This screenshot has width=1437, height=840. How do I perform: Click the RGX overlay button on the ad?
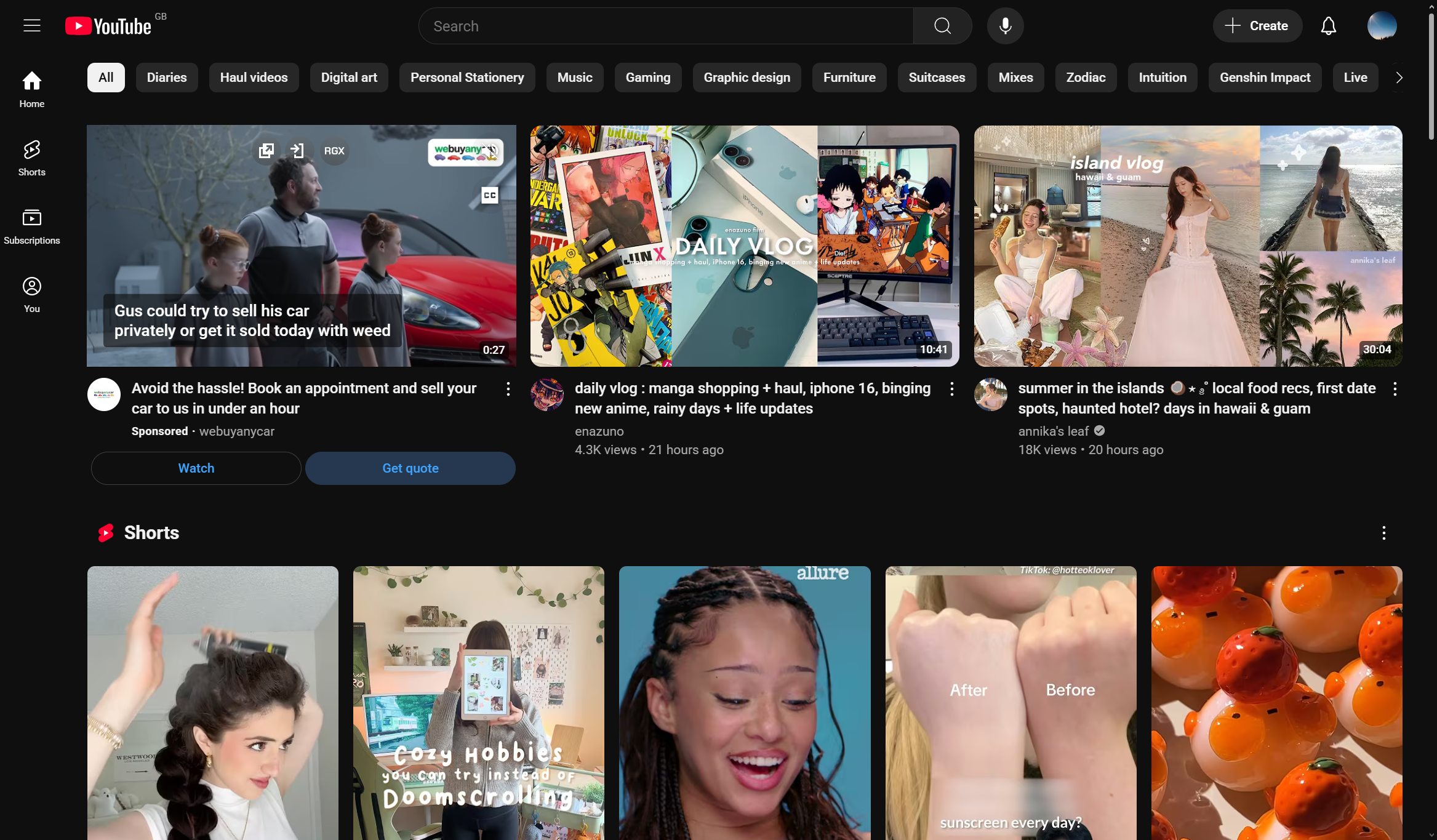click(334, 151)
